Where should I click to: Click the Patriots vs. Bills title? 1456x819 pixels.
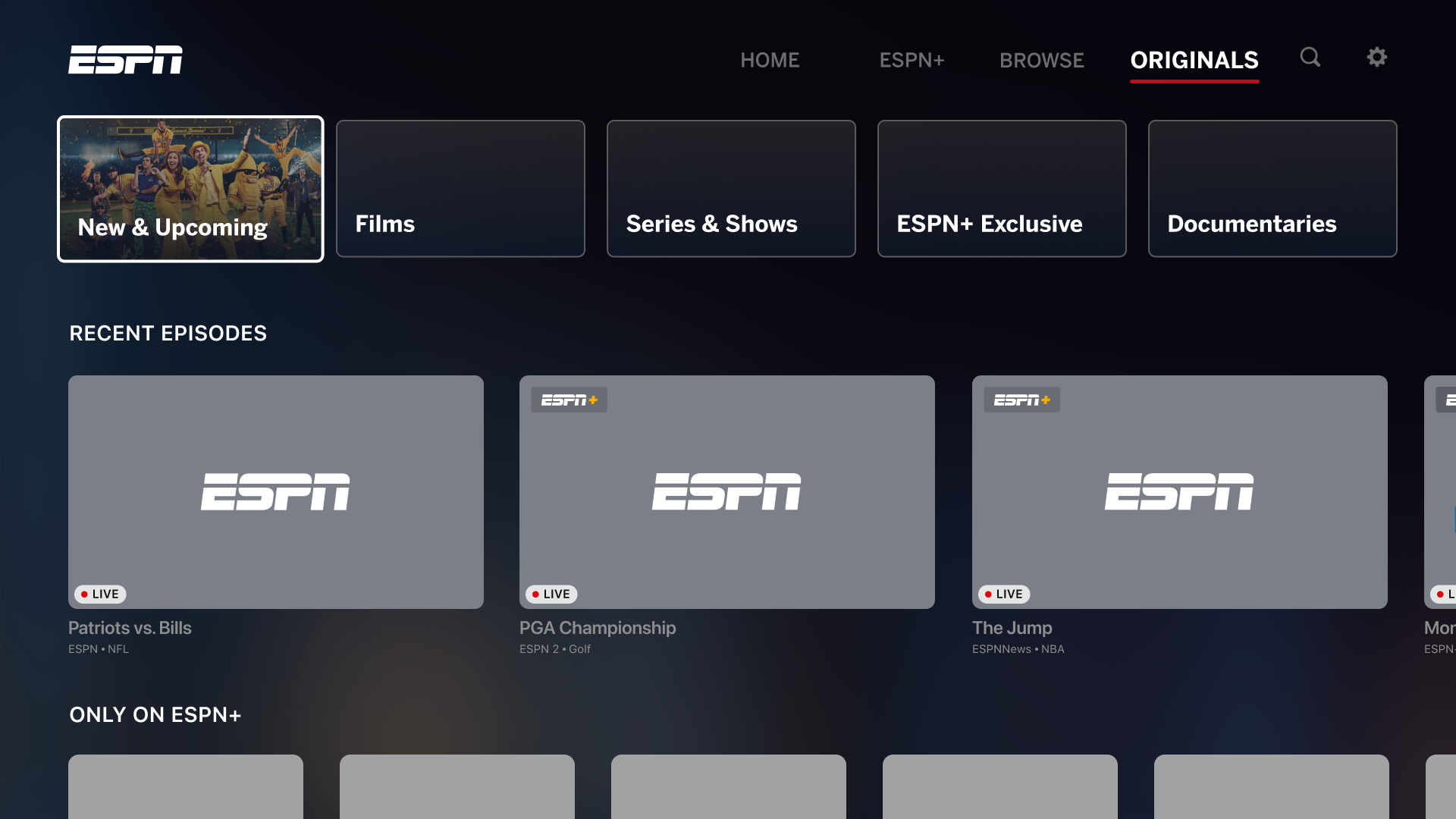point(130,628)
